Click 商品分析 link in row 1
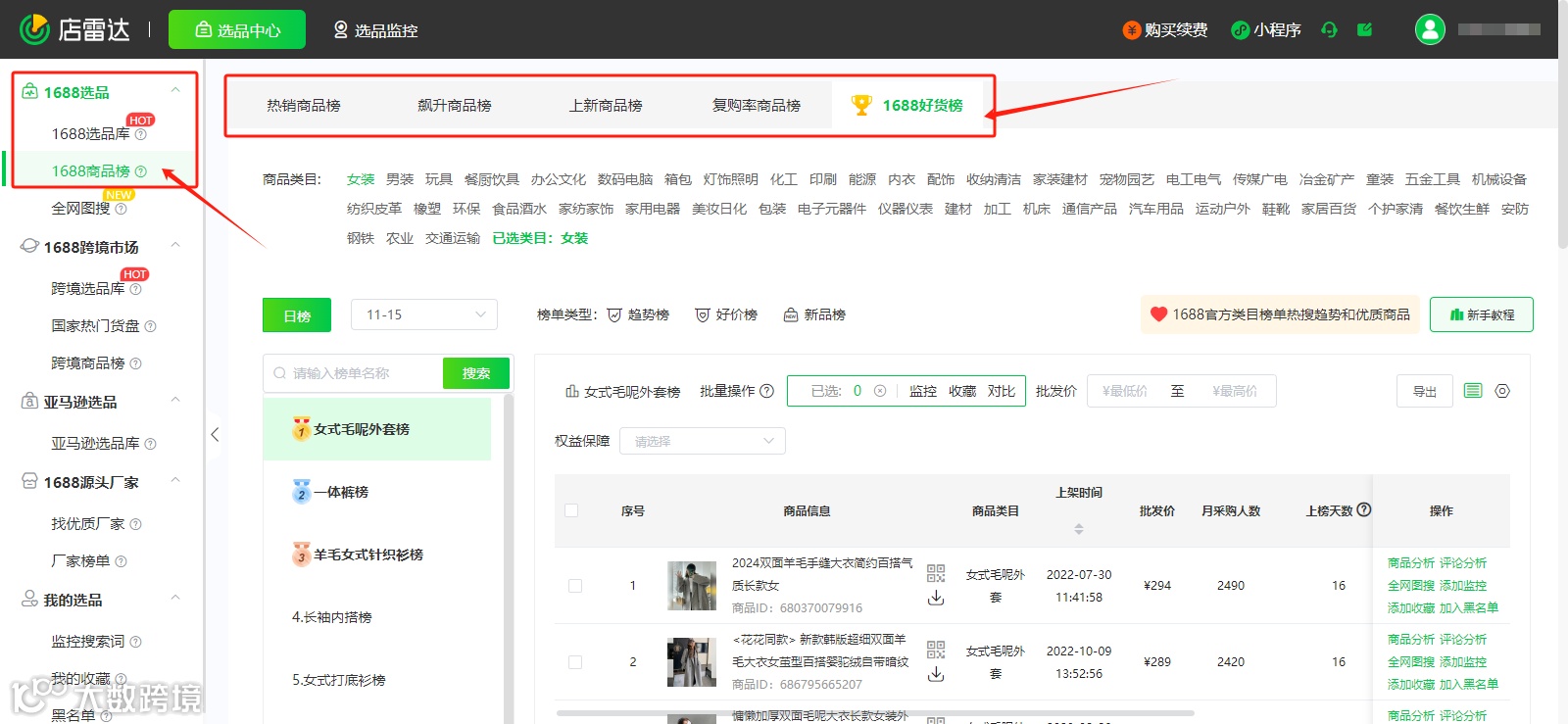The height and width of the screenshot is (724, 1568). pos(1411,563)
